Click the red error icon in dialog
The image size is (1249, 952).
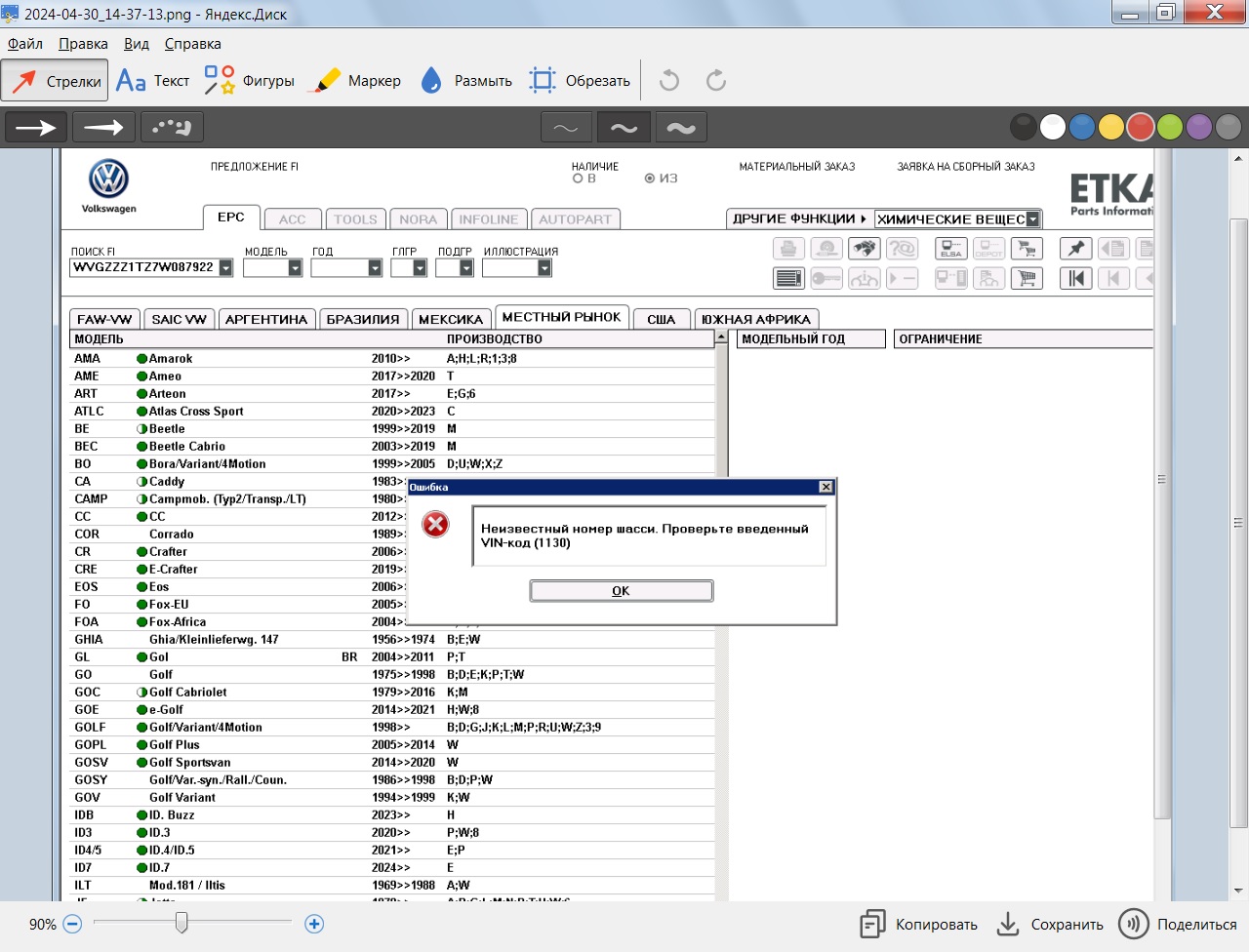click(x=435, y=525)
